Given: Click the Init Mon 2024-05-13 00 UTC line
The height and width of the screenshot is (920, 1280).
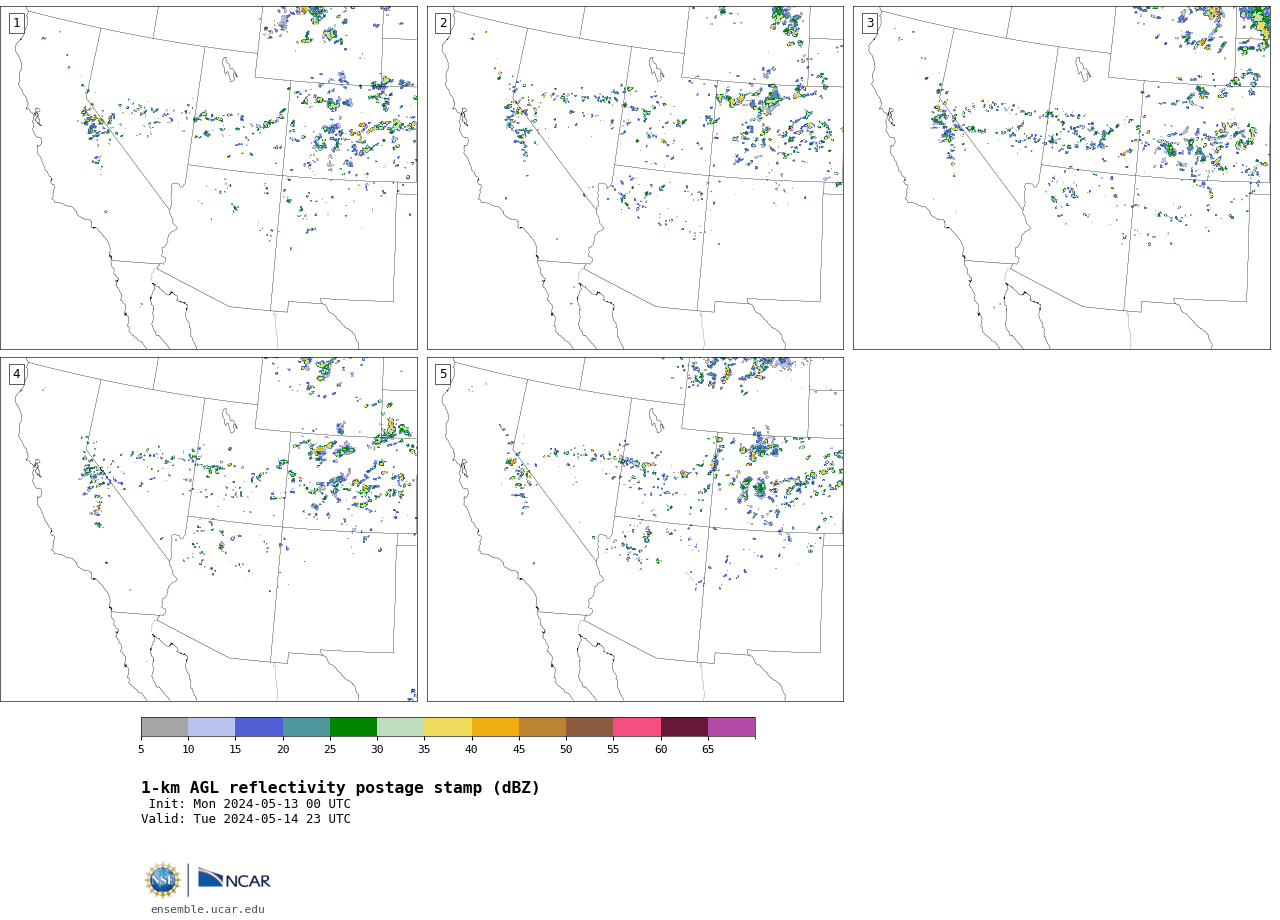Looking at the screenshot, I should click(x=250, y=804).
